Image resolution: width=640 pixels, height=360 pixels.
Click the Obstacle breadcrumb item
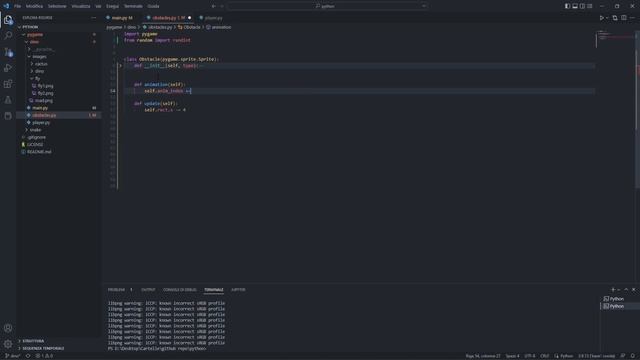coord(191,27)
